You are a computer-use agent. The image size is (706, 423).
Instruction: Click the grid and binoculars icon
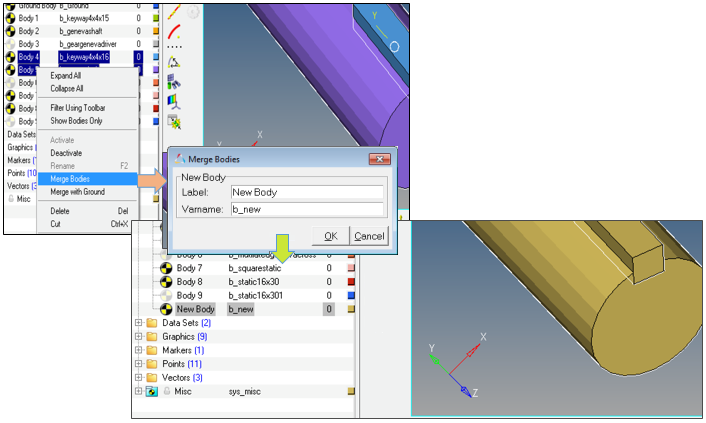point(174,82)
